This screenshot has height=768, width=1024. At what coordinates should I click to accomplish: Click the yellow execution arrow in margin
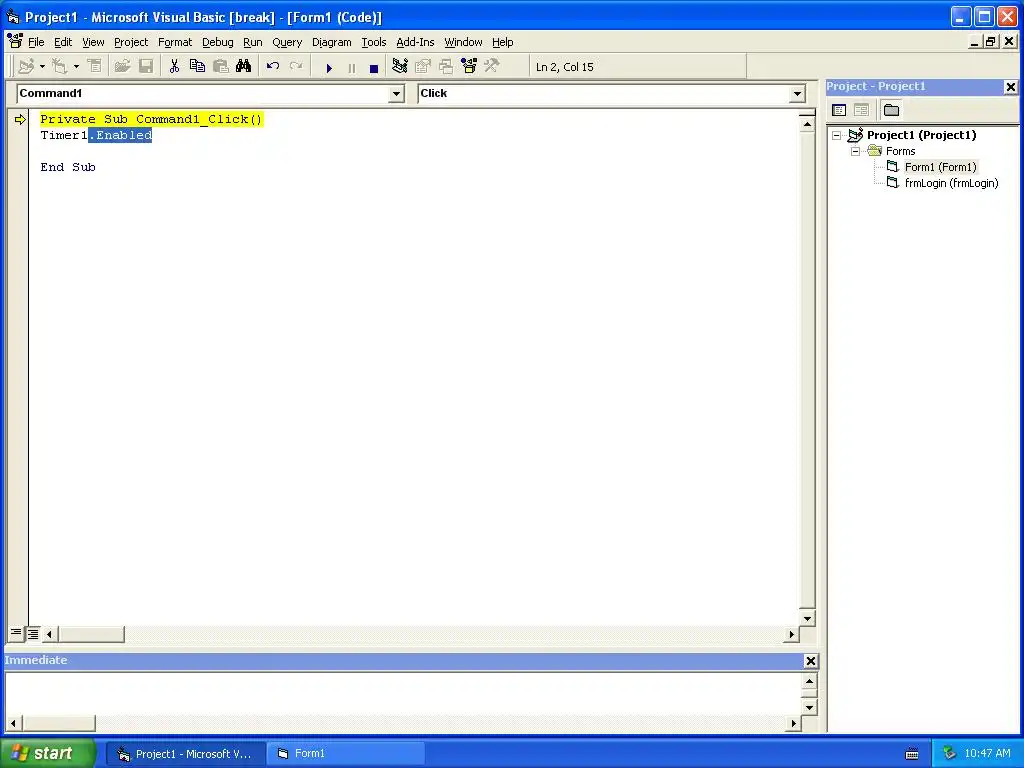click(x=20, y=120)
